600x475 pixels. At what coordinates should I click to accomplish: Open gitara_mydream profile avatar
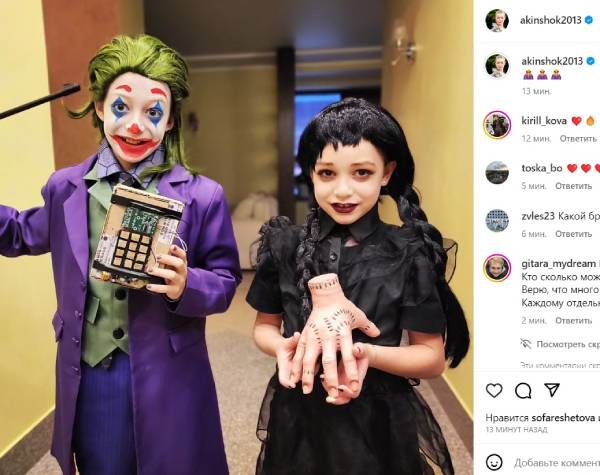pyautogui.click(x=497, y=268)
